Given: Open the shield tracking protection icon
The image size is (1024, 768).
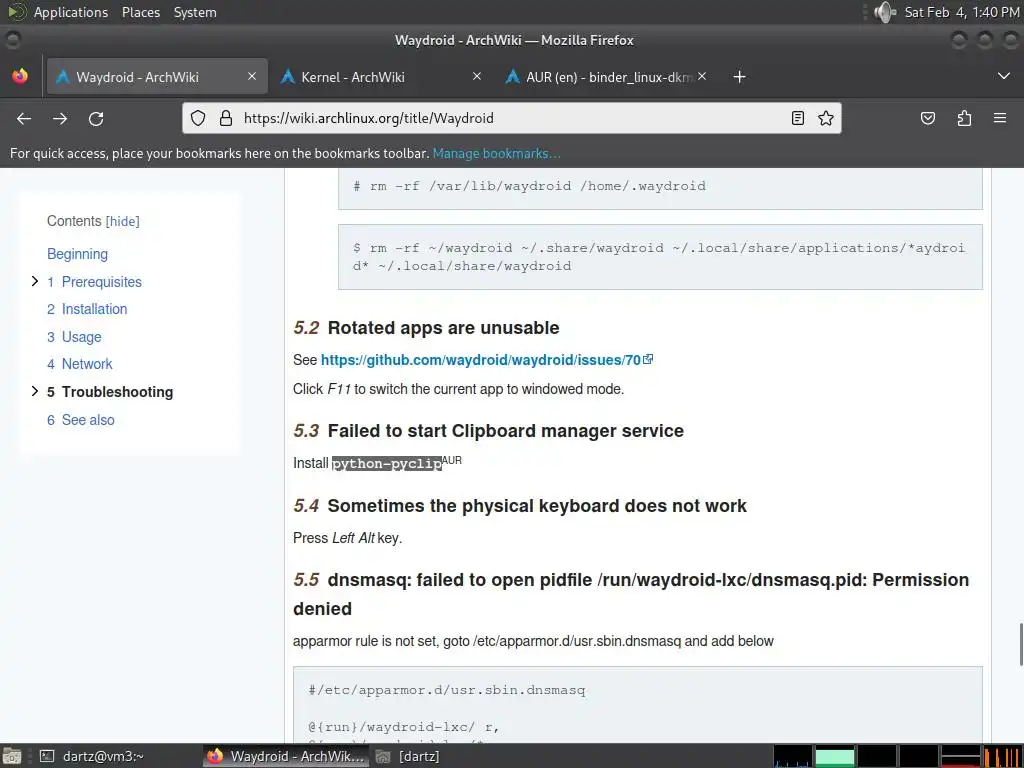Looking at the screenshot, I should pos(198,118).
